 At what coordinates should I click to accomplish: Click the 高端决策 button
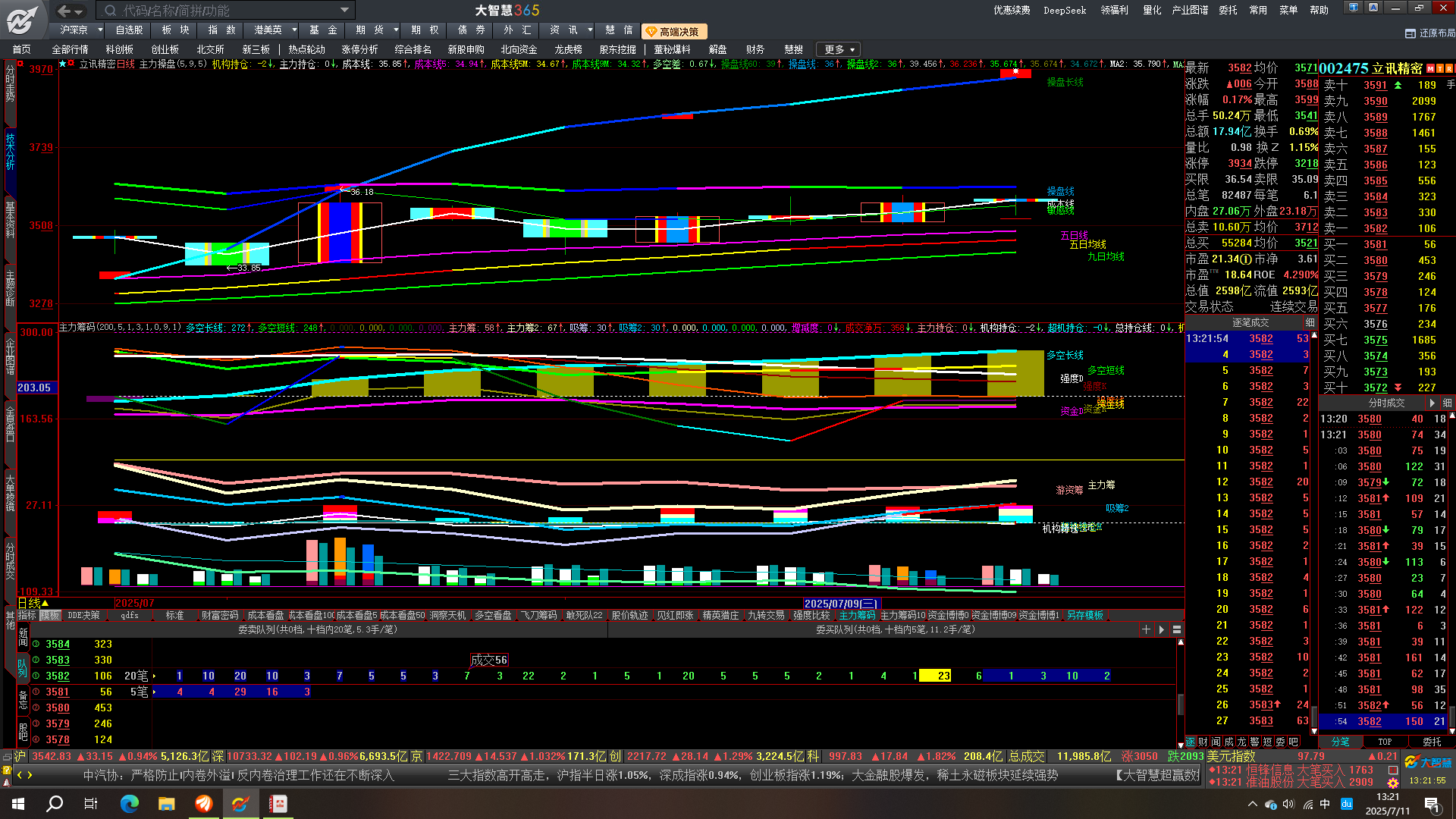[674, 32]
